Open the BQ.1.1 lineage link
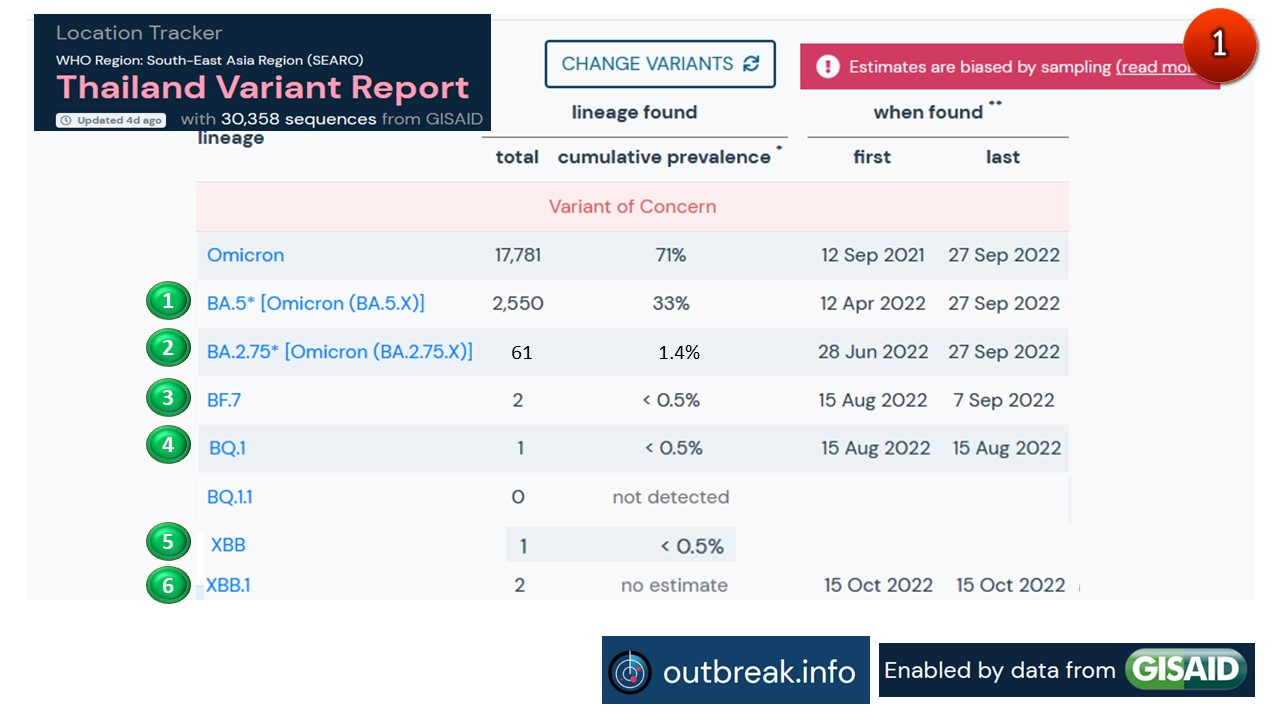This screenshot has height=720, width=1280. [236, 497]
